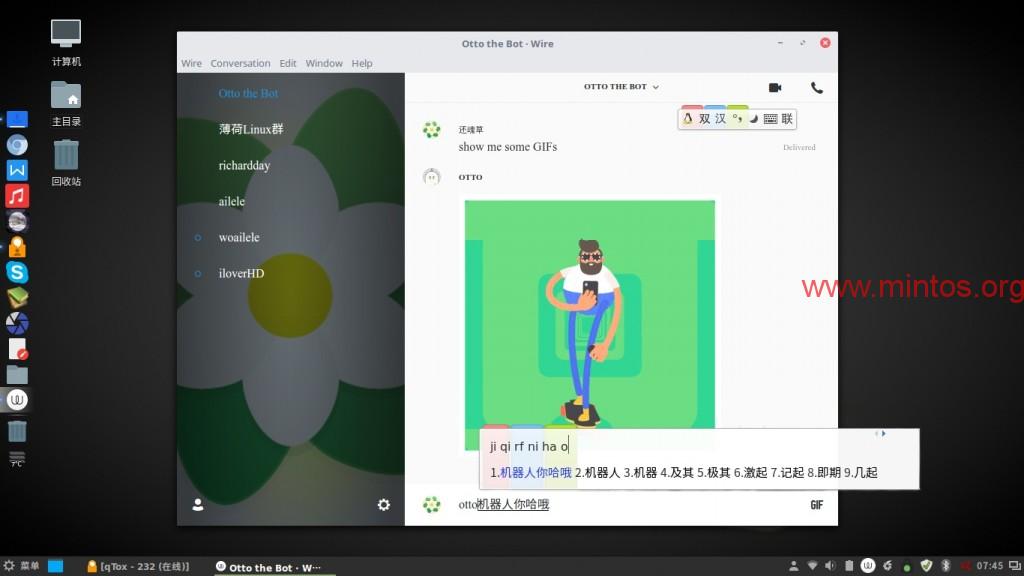The width and height of the screenshot is (1024, 576).
Task: Open the 回收站 trash desktop icon
Action: pos(66,163)
